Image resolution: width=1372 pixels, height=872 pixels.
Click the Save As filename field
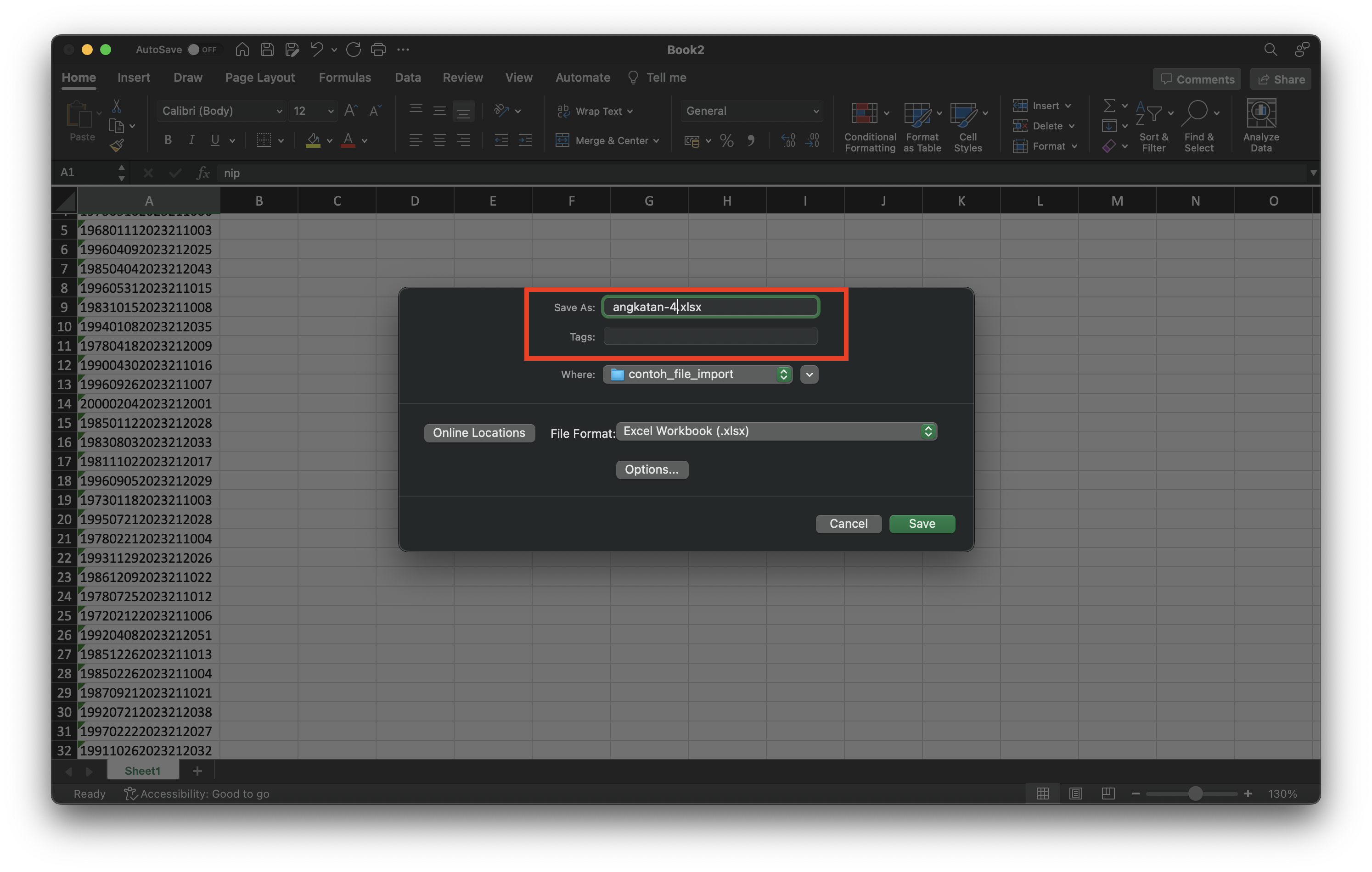coord(710,307)
